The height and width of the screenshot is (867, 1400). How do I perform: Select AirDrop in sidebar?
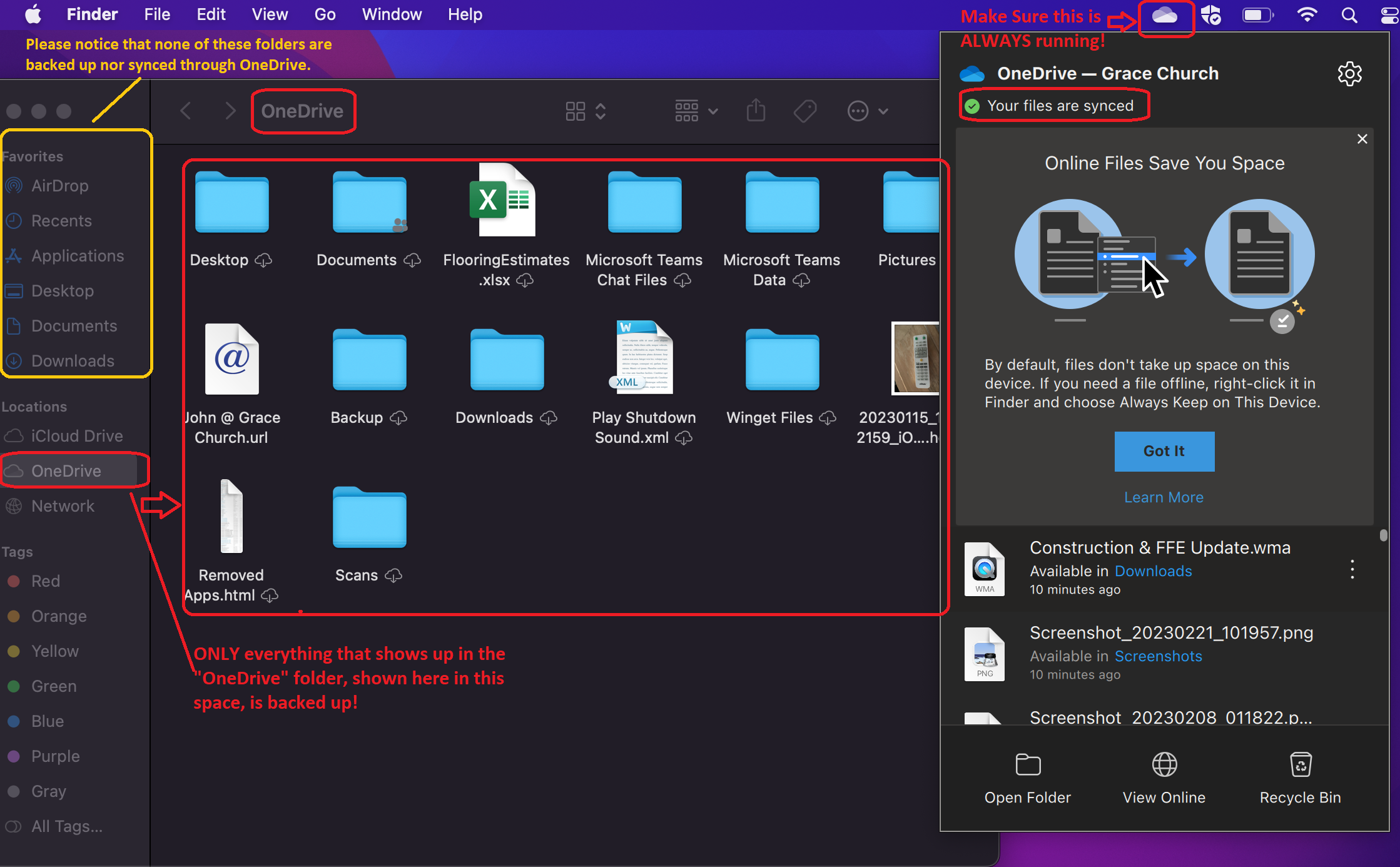click(x=60, y=186)
